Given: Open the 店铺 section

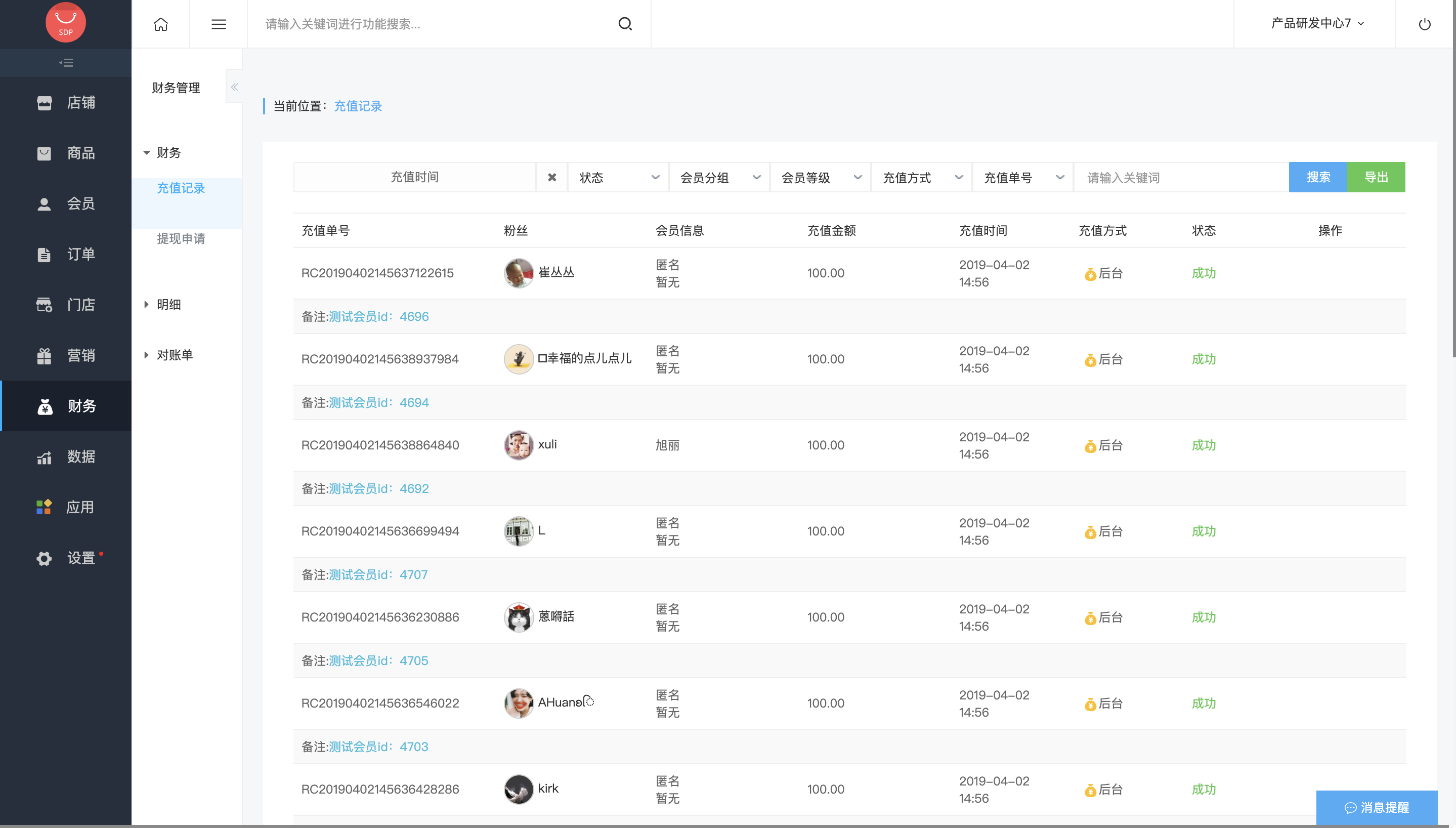Looking at the screenshot, I should click(66, 102).
